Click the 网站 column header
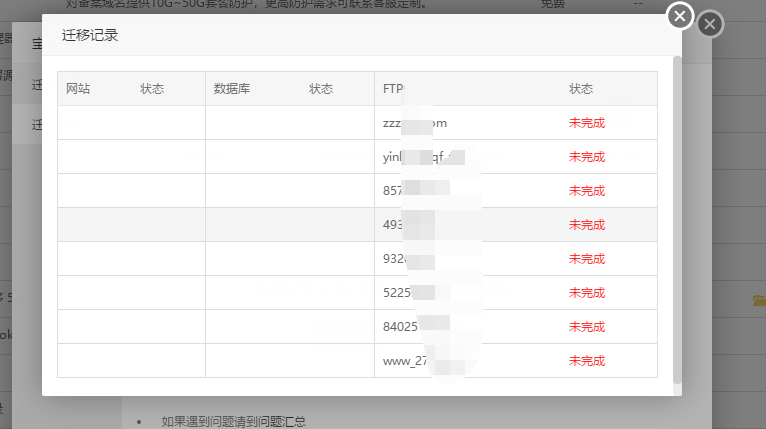The image size is (766, 429). 78,88
